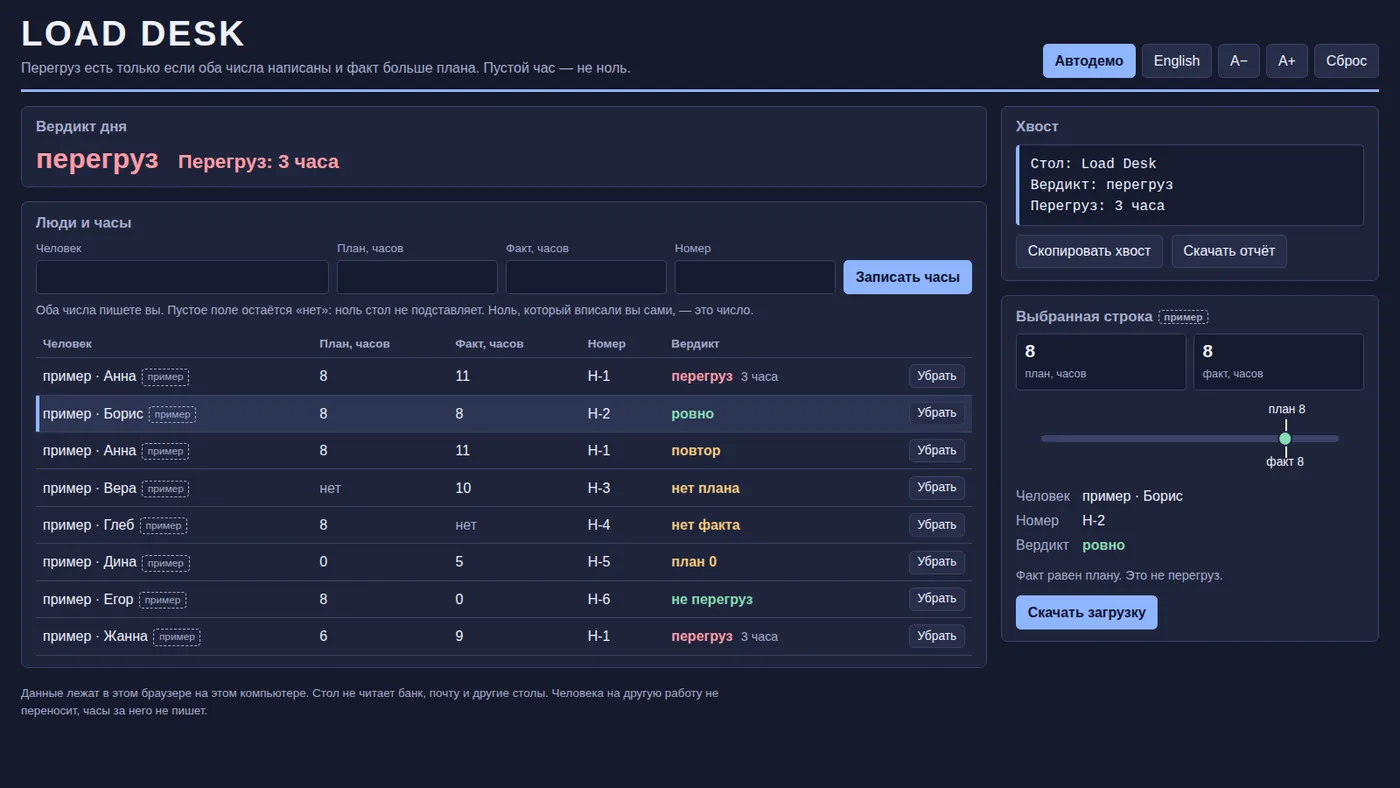Click the green marker on the план/факт track

click(x=1285, y=438)
